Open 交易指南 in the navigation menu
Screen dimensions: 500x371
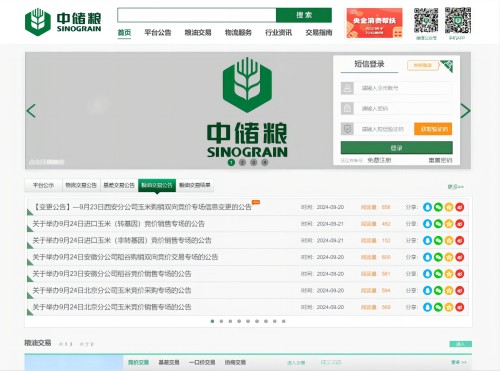coord(319,33)
